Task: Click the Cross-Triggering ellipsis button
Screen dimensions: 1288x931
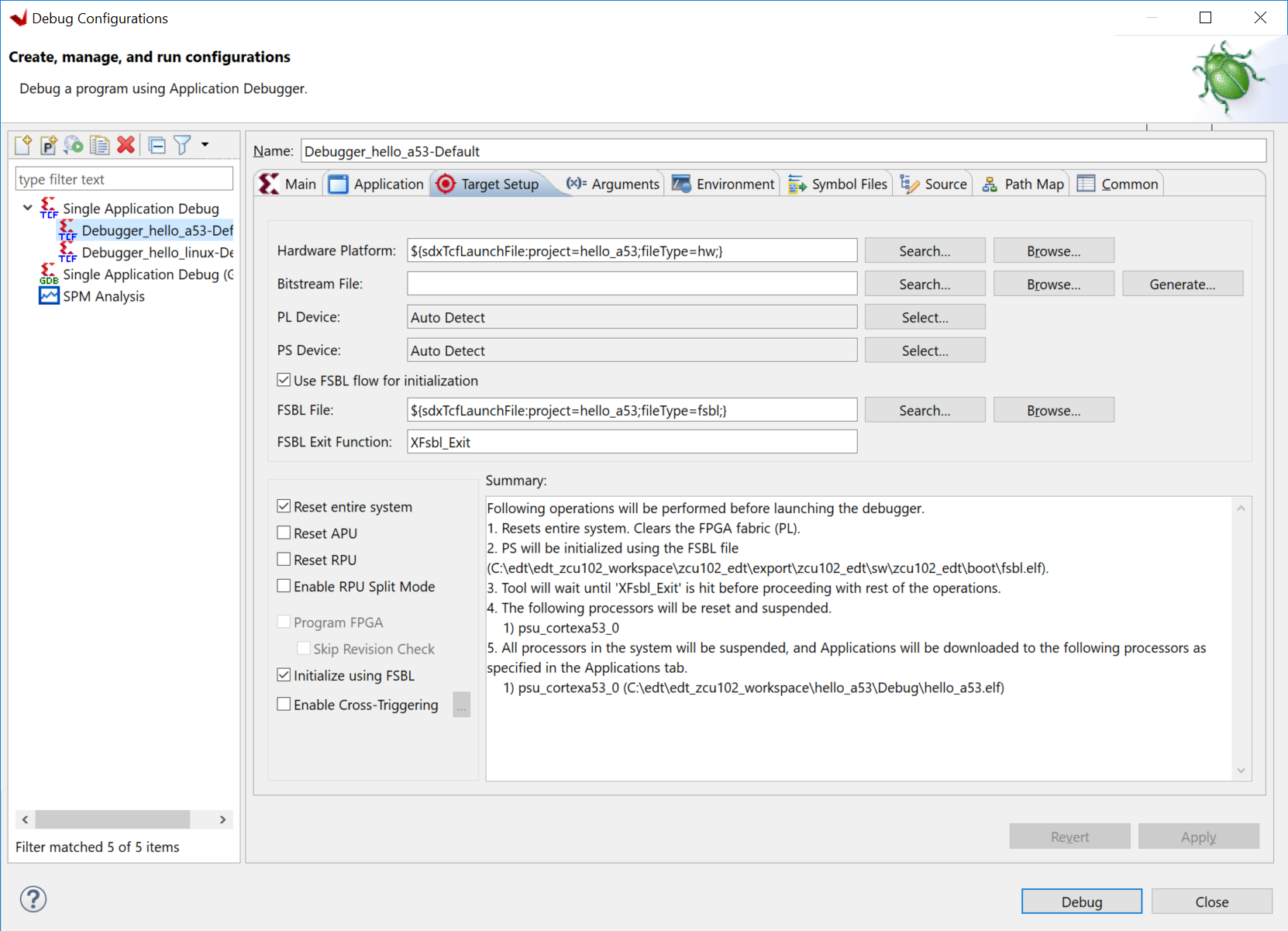Action: [462, 705]
